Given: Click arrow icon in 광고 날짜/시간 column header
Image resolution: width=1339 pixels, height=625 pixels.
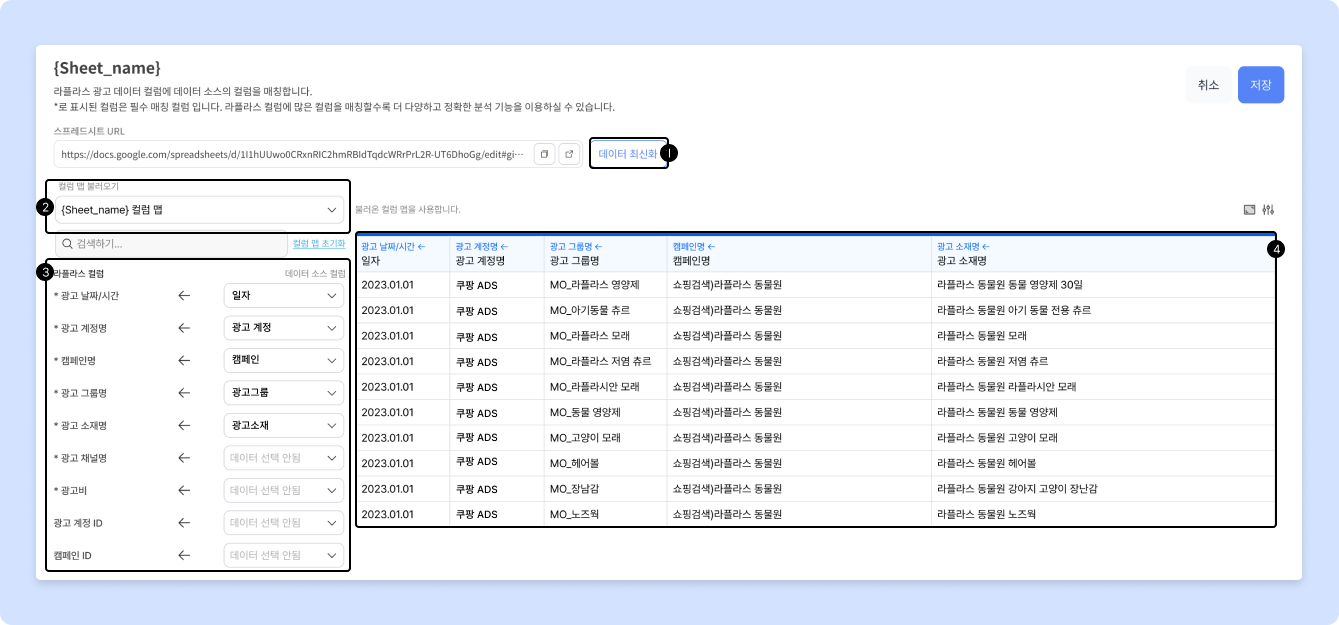Looking at the screenshot, I should (x=421, y=246).
